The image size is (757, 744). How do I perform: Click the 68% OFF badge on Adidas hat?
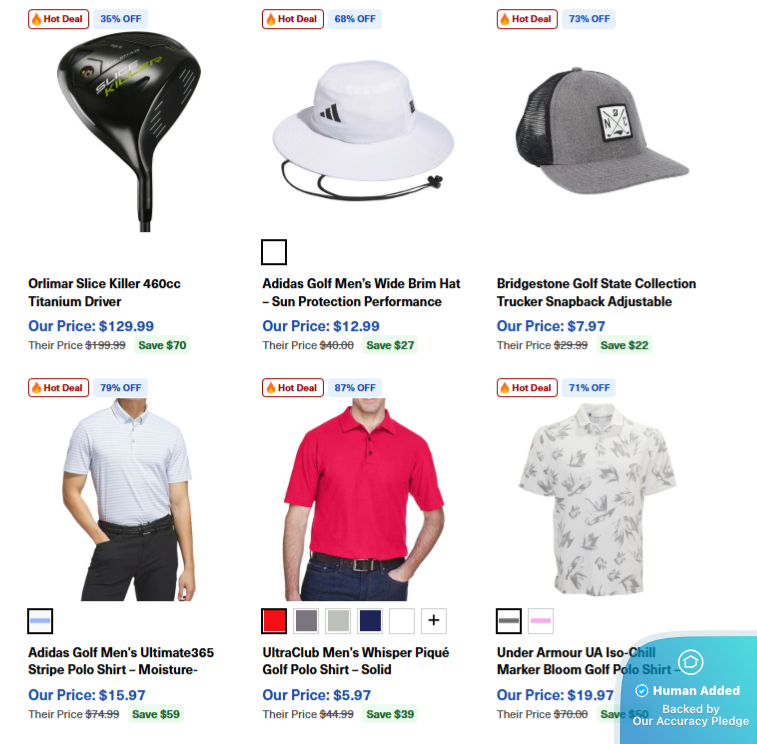[x=355, y=19]
